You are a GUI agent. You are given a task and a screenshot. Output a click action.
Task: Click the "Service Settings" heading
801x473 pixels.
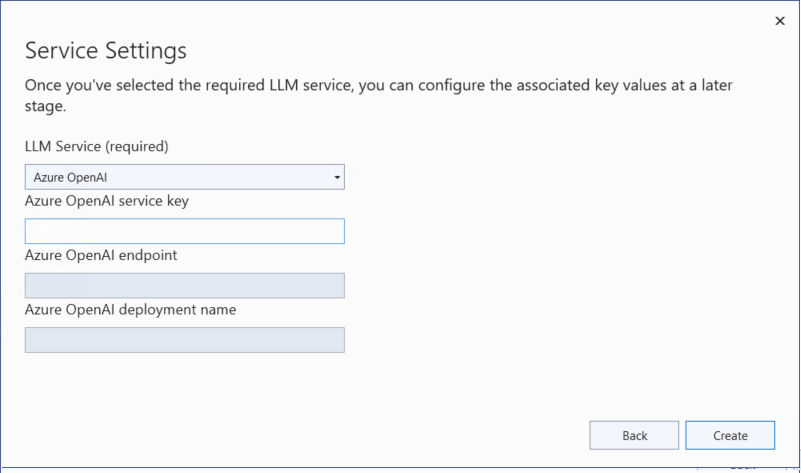coord(105,50)
